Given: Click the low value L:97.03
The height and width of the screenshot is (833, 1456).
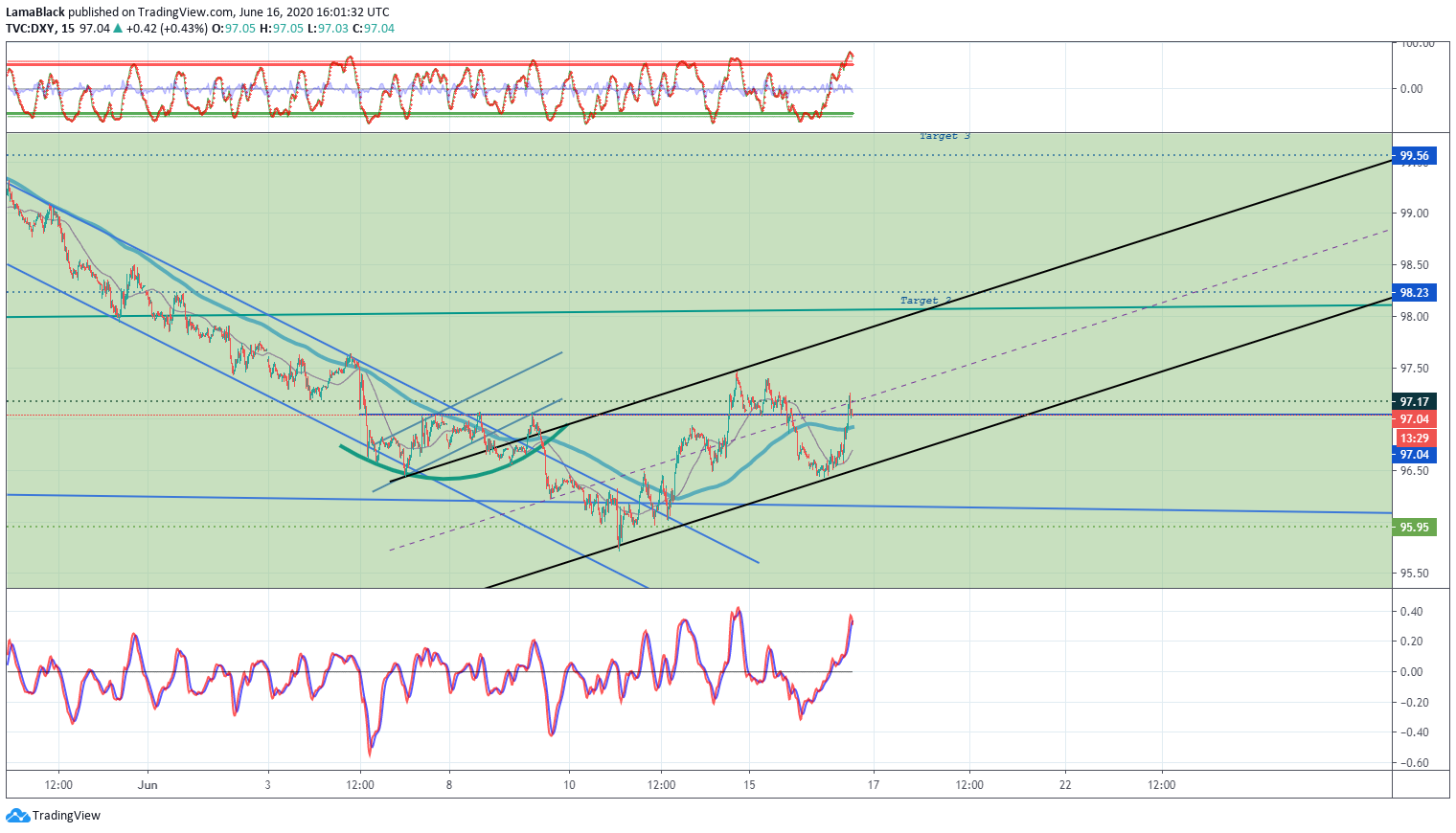Looking at the screenshot, I should [327, 29].
